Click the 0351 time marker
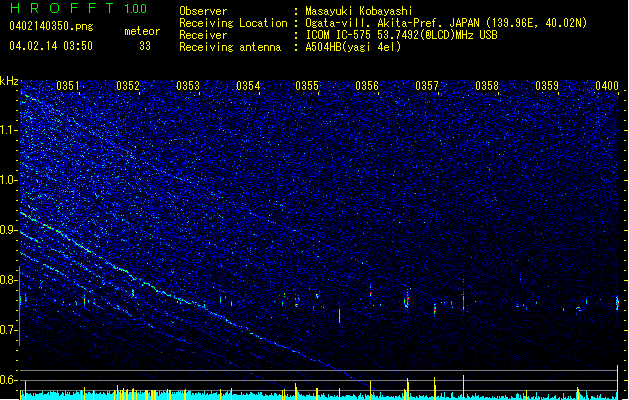Viewport: 629px width, 400px height. click(67, 86)
